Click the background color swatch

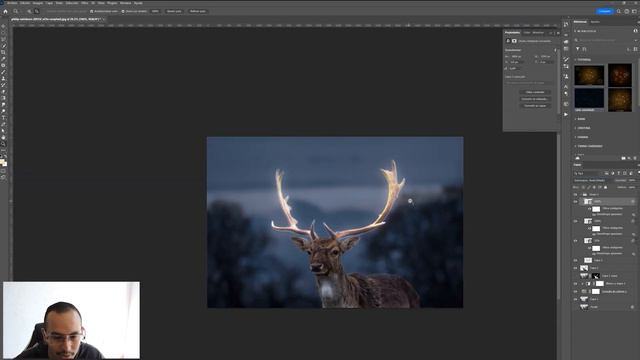tap(5, 164)
